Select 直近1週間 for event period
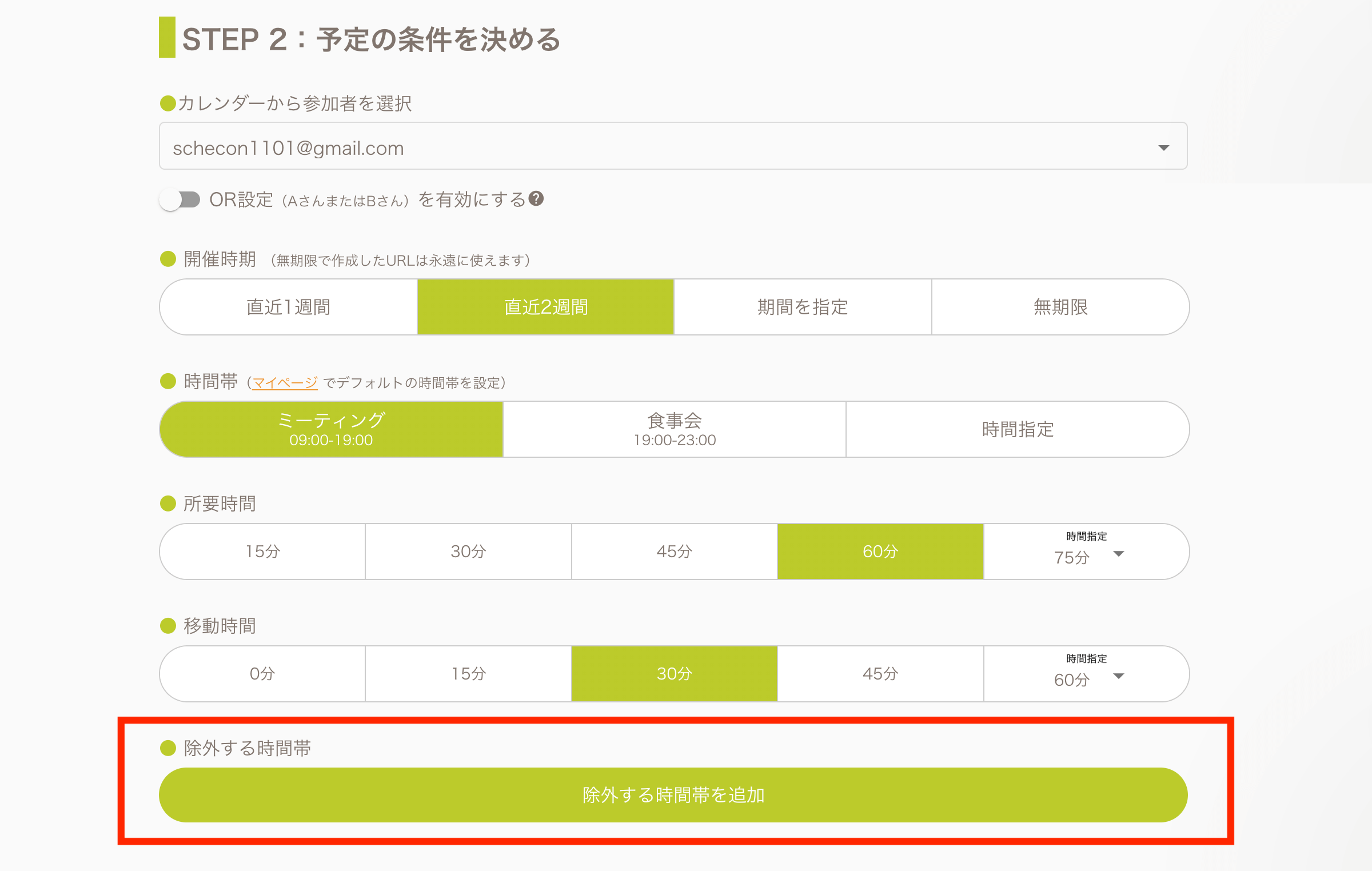 pos(288,307)
